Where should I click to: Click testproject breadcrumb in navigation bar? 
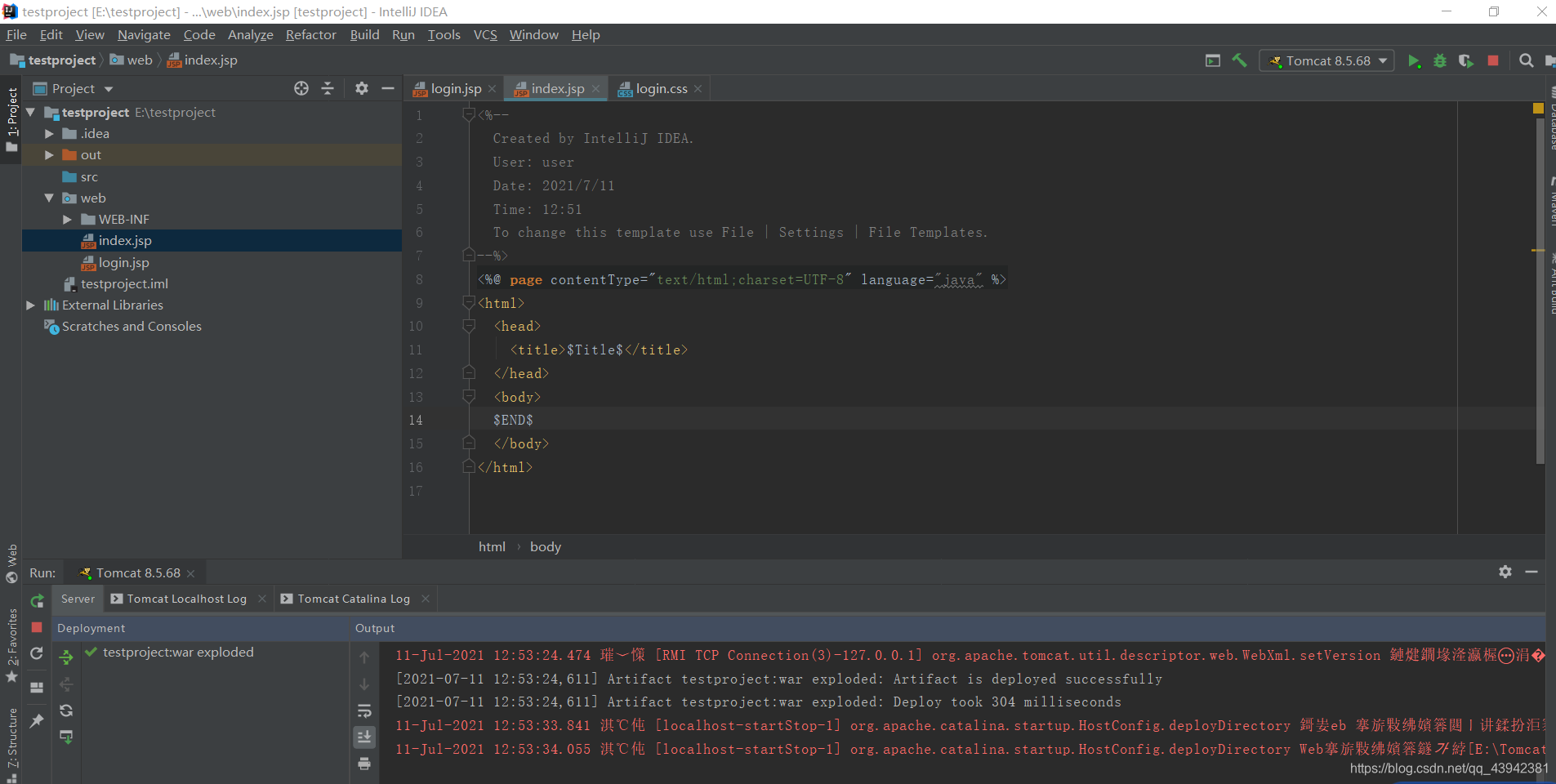click(x=53, y=60)
